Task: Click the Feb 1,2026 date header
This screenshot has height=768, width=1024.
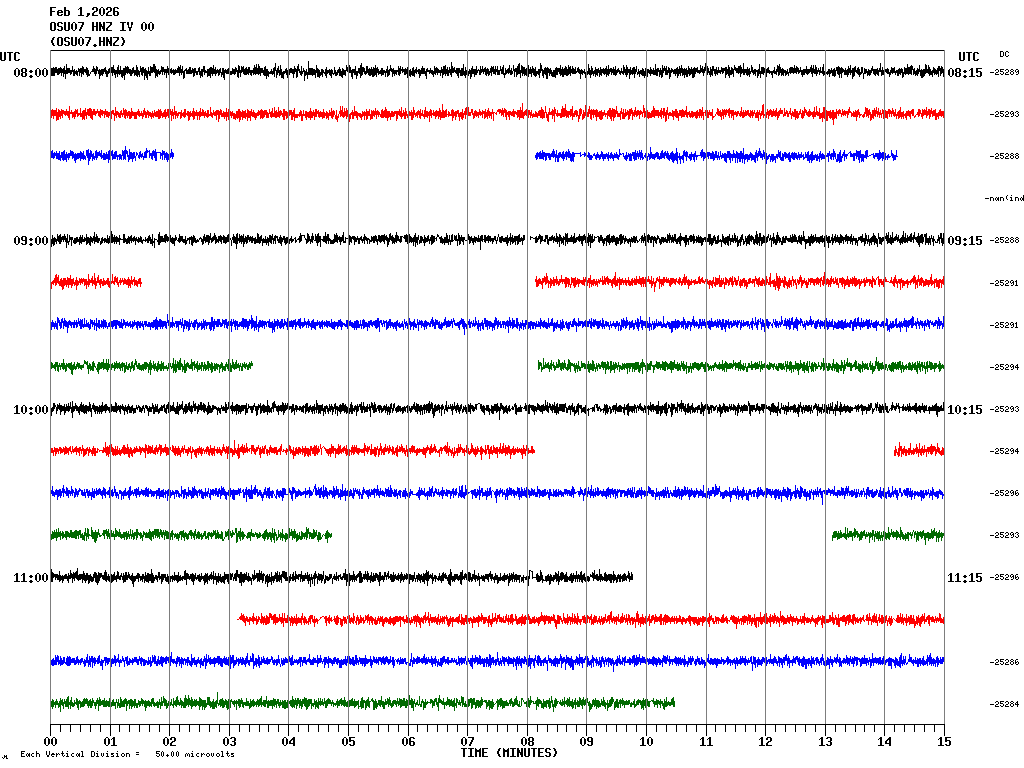Action: point(84,12)
